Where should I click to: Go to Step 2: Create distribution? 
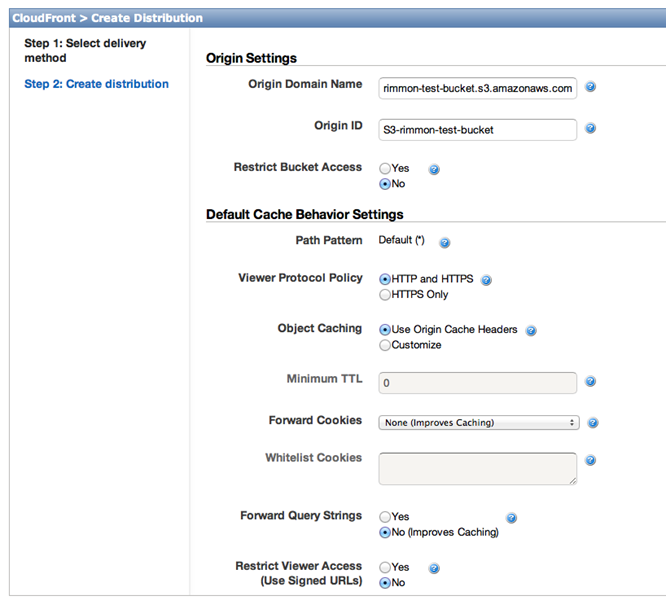pos(96,84)
